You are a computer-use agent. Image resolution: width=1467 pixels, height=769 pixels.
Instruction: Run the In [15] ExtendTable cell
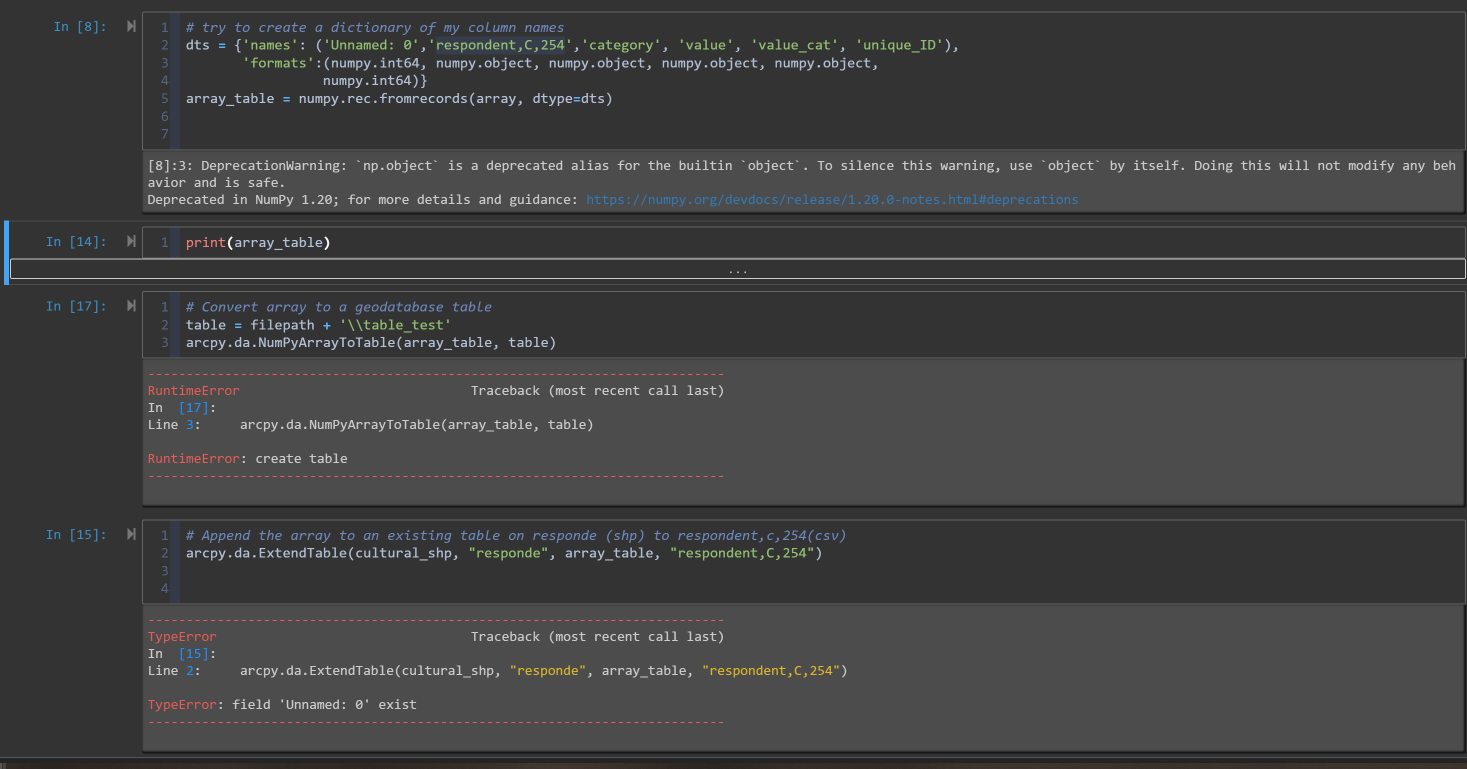pyautogui.click(x=131, y=535)
